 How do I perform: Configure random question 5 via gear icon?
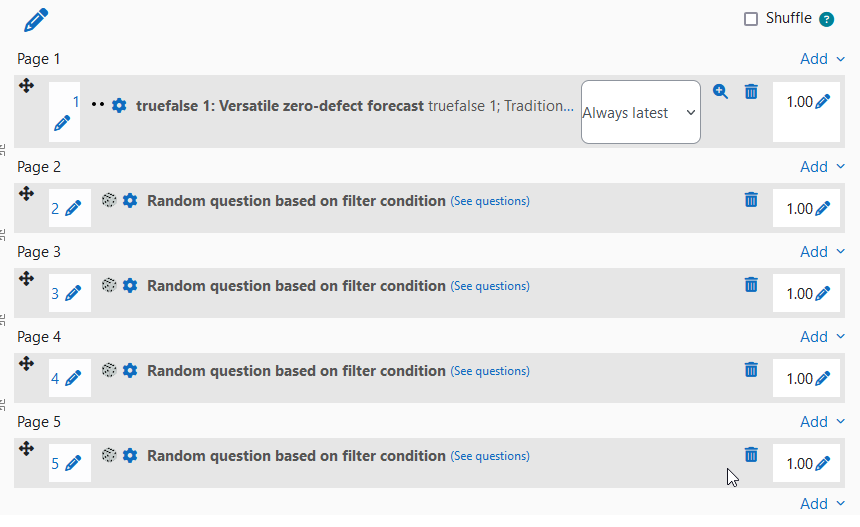[130, 455]
